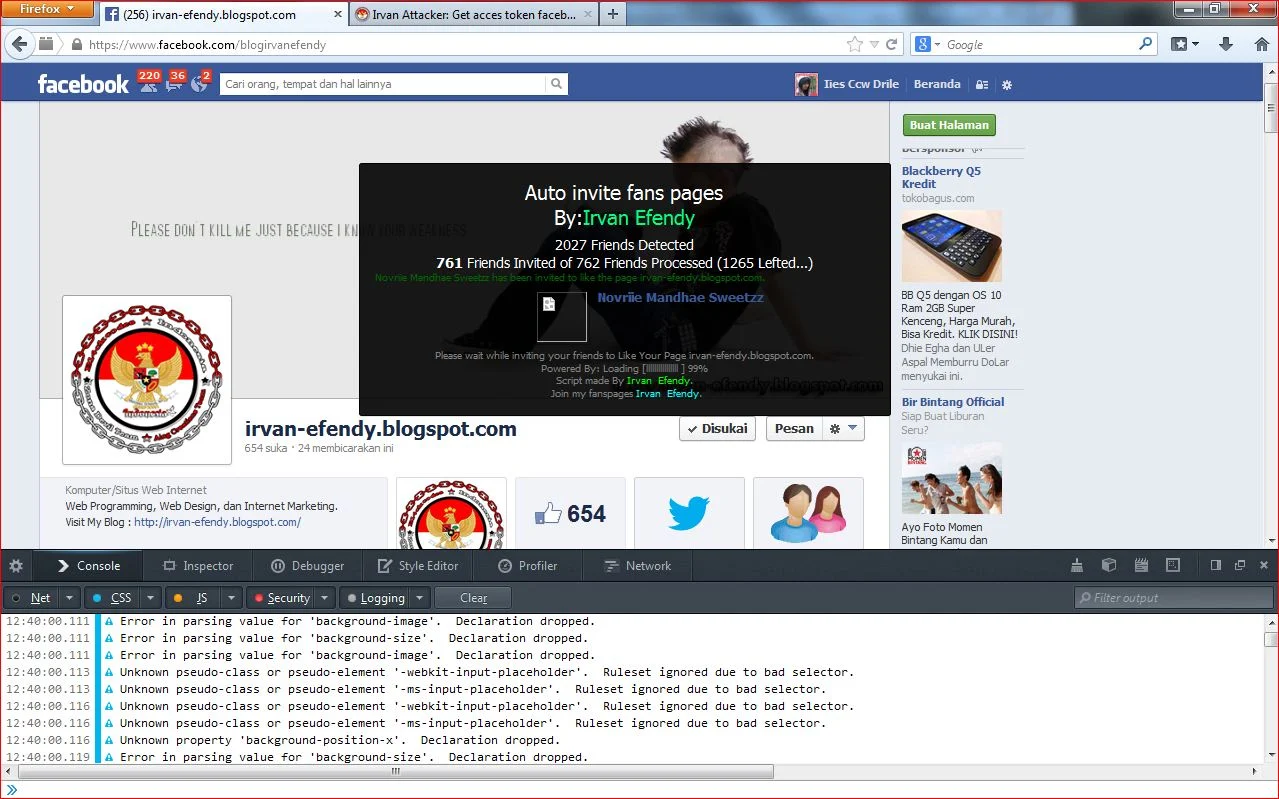
Task: Open Facebook messages icon
Action: pos(174,85)
